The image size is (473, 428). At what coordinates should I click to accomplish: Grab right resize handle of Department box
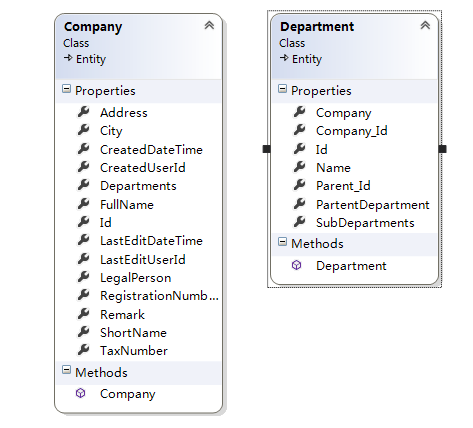[442, 149]
